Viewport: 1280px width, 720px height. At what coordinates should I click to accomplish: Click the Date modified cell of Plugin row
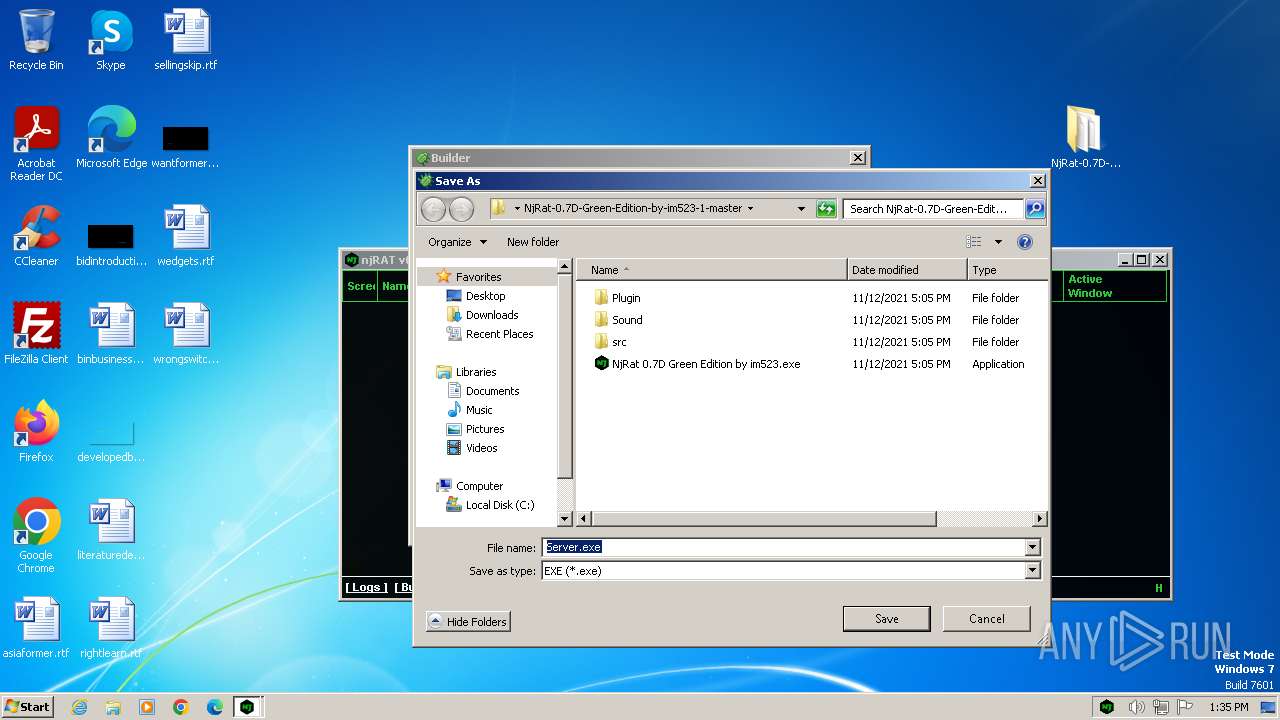pos(901,298)
